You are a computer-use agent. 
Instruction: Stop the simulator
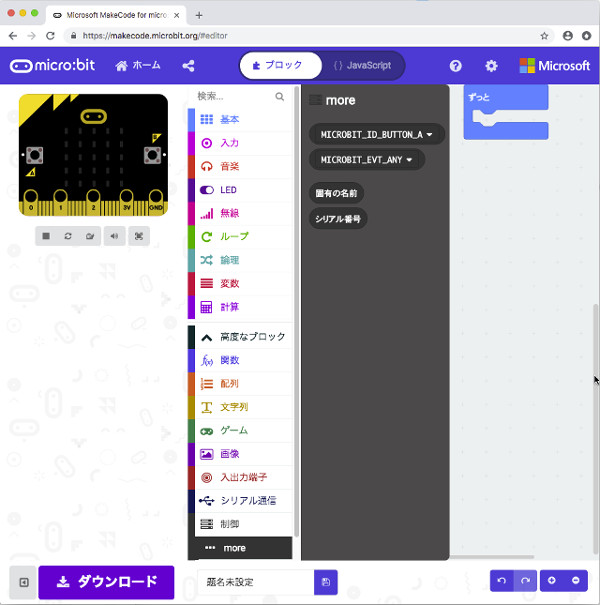pos(46,236)
